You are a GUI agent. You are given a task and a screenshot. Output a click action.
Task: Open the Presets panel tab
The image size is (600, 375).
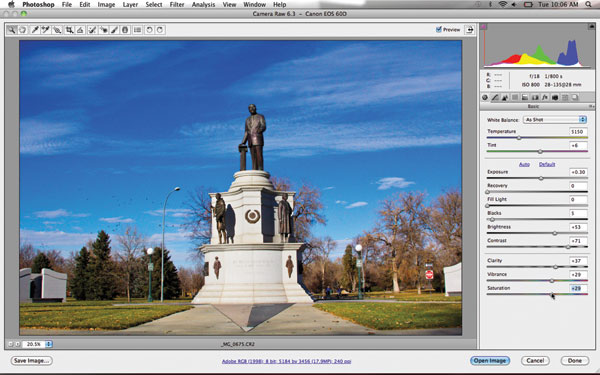click(565, 97)
